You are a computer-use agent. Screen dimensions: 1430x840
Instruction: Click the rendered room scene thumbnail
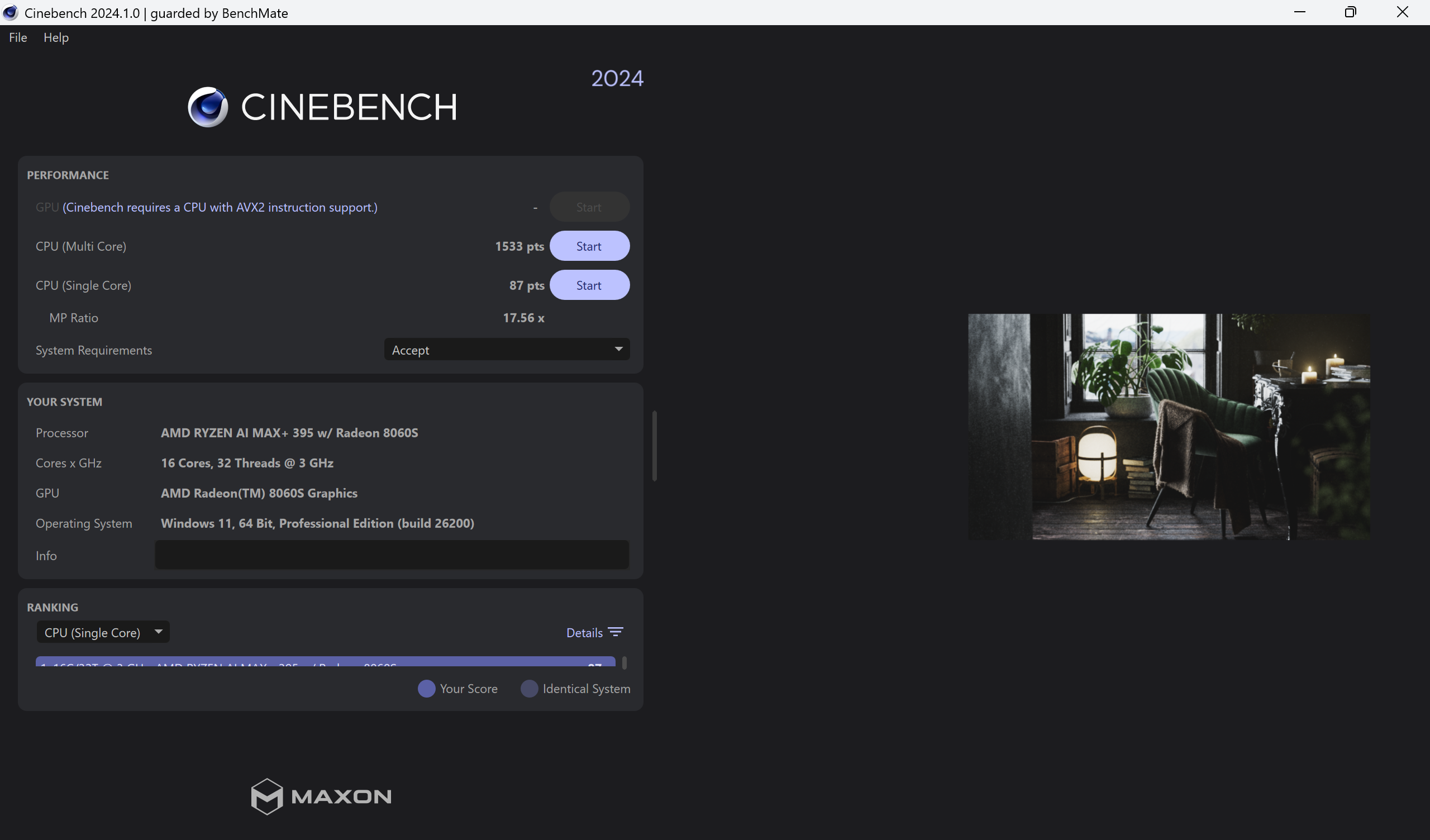pyautogui.click(x=1169, y=426)
